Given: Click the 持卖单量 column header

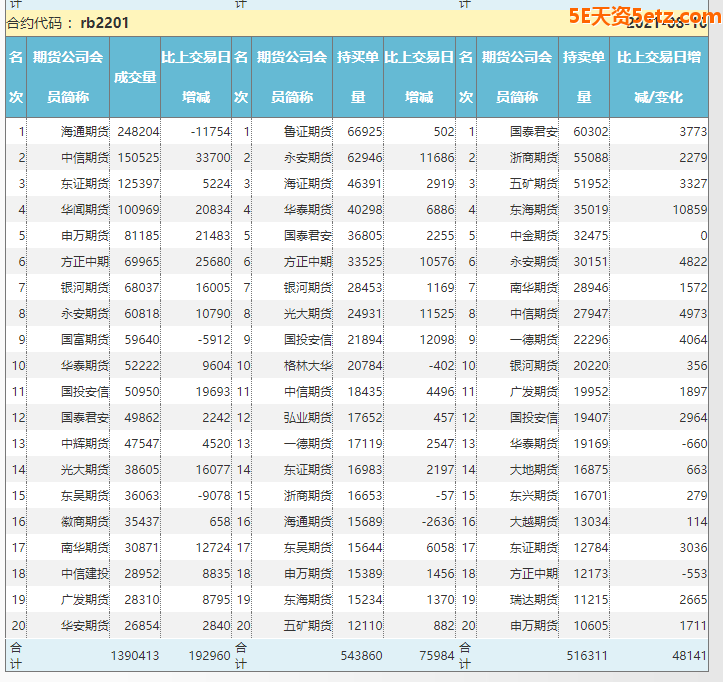Looking at the screenshot, I should tap(583, 77).
